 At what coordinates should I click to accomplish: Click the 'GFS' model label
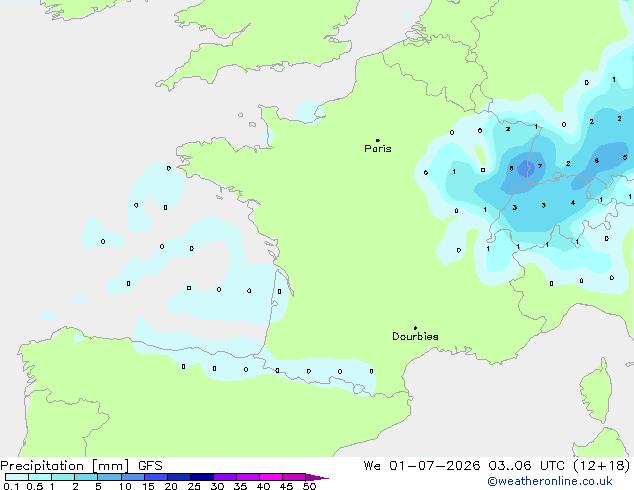pyautogui.click(x=150, y=466)
